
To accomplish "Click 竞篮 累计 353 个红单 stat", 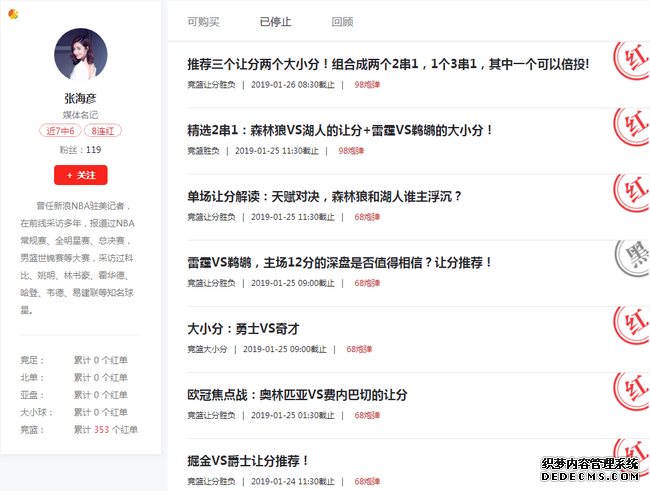I will [x=79, y=430].
